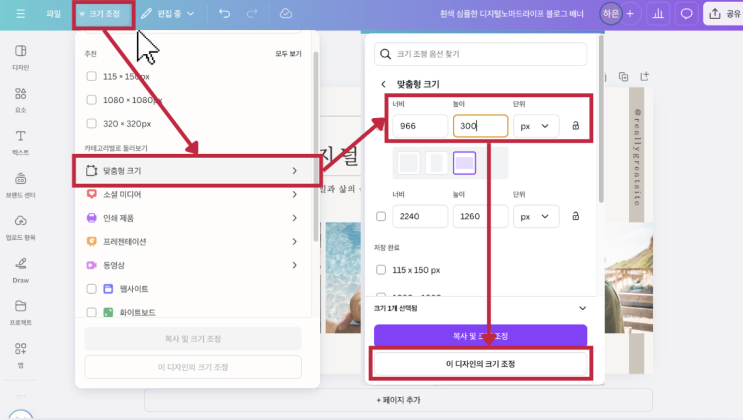
Task: Click the custom size panel scrollbar
Action: point(601,119)
